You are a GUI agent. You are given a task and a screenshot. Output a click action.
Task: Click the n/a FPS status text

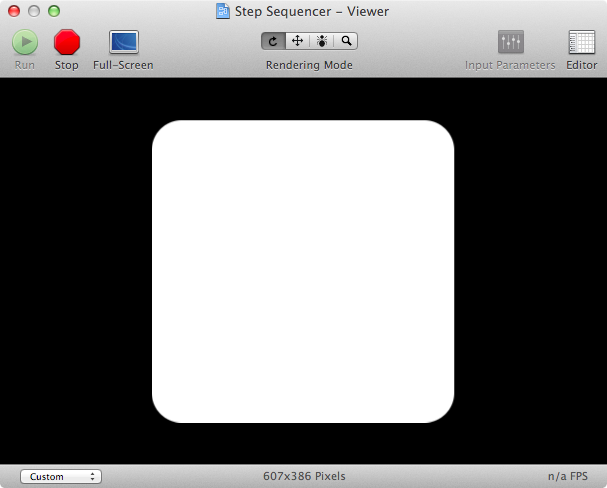tap(568, 476)
